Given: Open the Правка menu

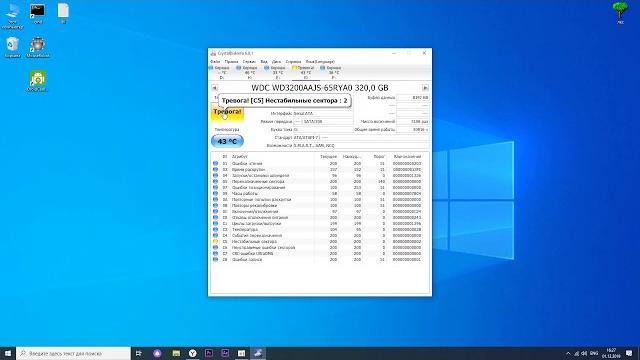Looking at the screenshot, I should pyautogui.click(x=231, y=62).
